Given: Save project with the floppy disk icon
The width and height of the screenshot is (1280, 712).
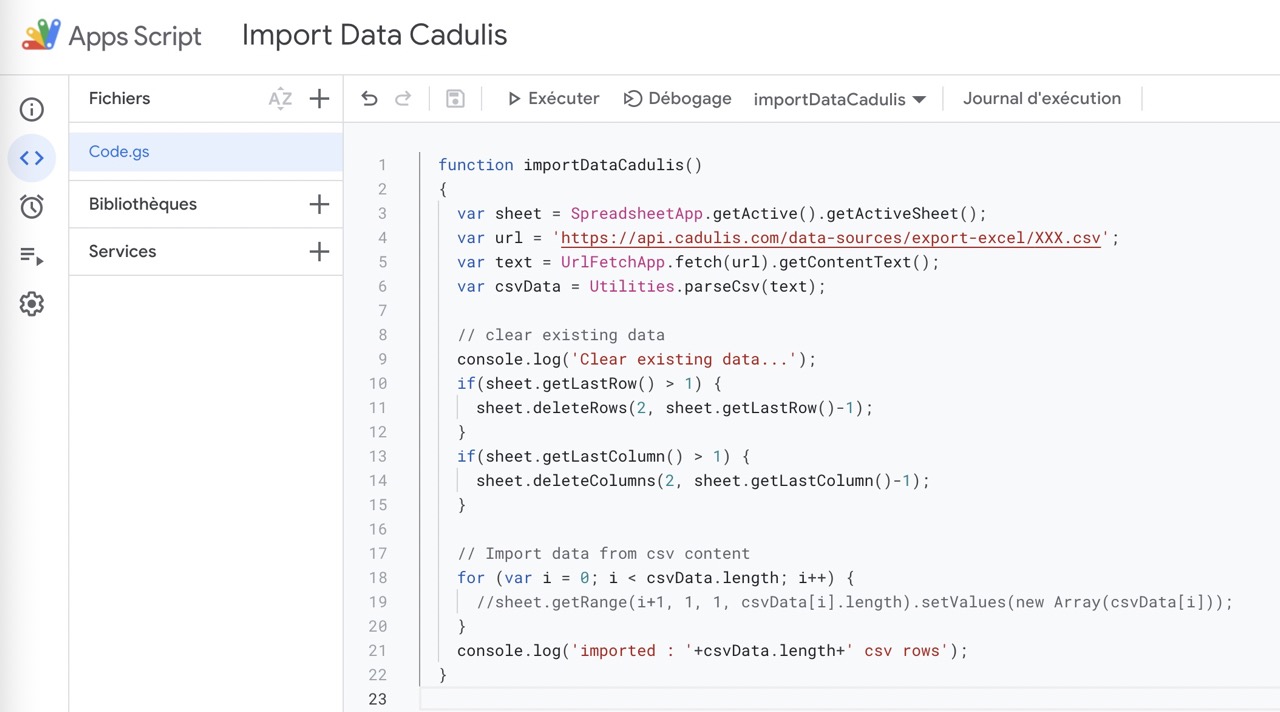Looking at the screenshot, I should [455, 98].
